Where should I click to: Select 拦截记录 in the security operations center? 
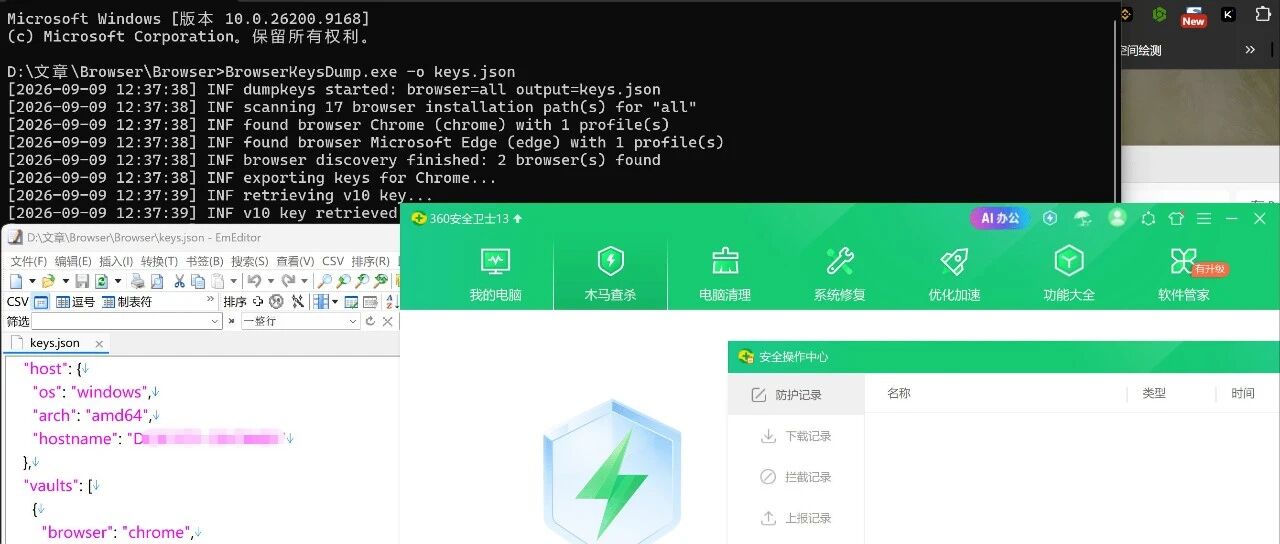pos(796,477)
